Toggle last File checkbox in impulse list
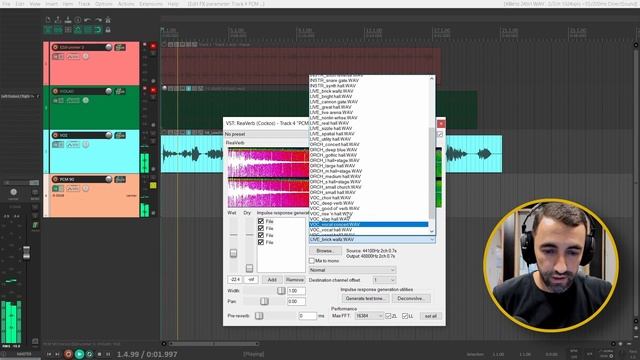The height and width of the screenshot is (360, 640). (x=261, y=242)
